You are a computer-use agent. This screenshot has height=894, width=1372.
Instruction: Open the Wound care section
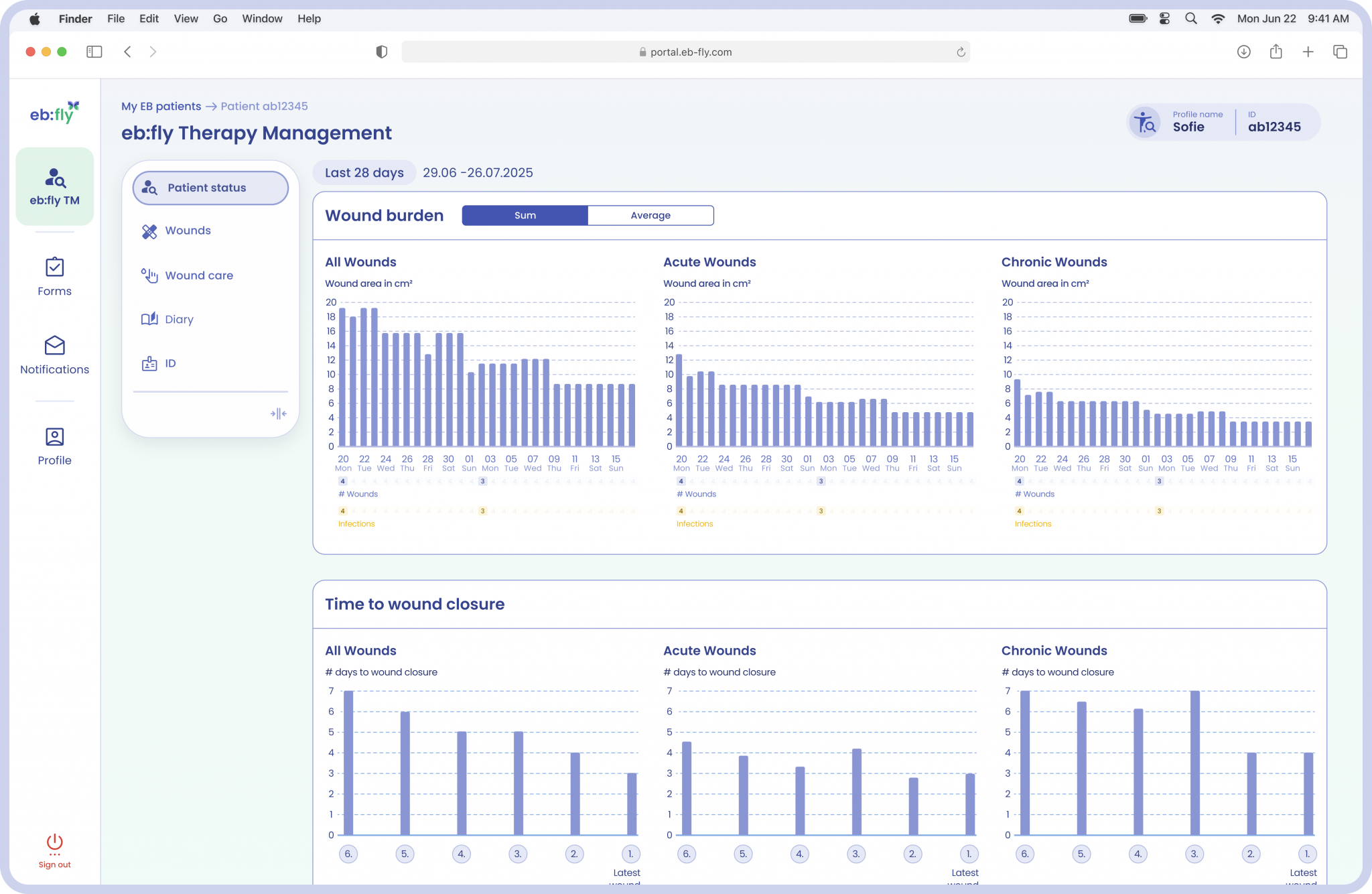198,275
